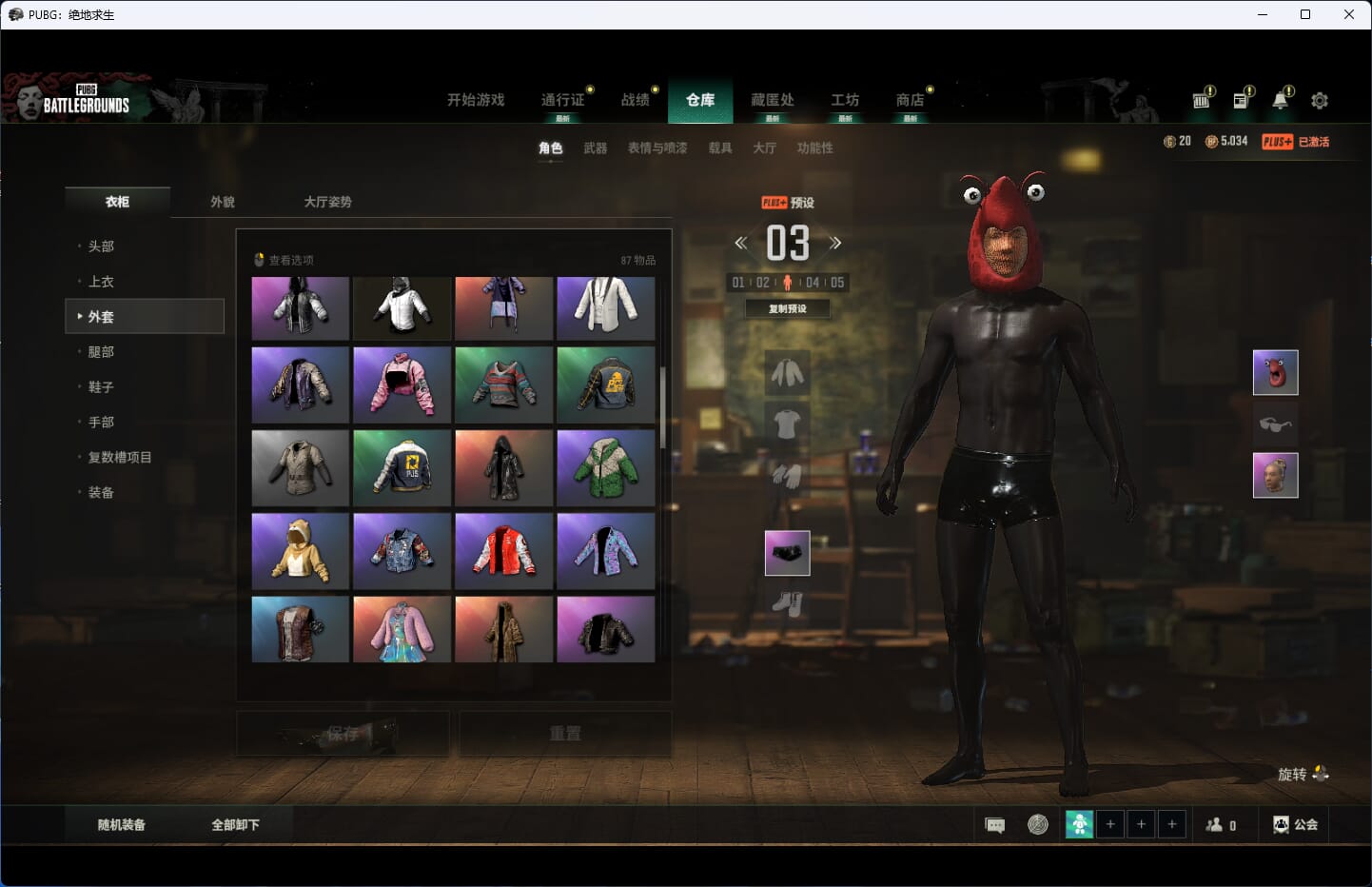Viewport: 1372px width, 887px height.
Task: Open the 工坊 workshop tab
Action: click(845, 100)
